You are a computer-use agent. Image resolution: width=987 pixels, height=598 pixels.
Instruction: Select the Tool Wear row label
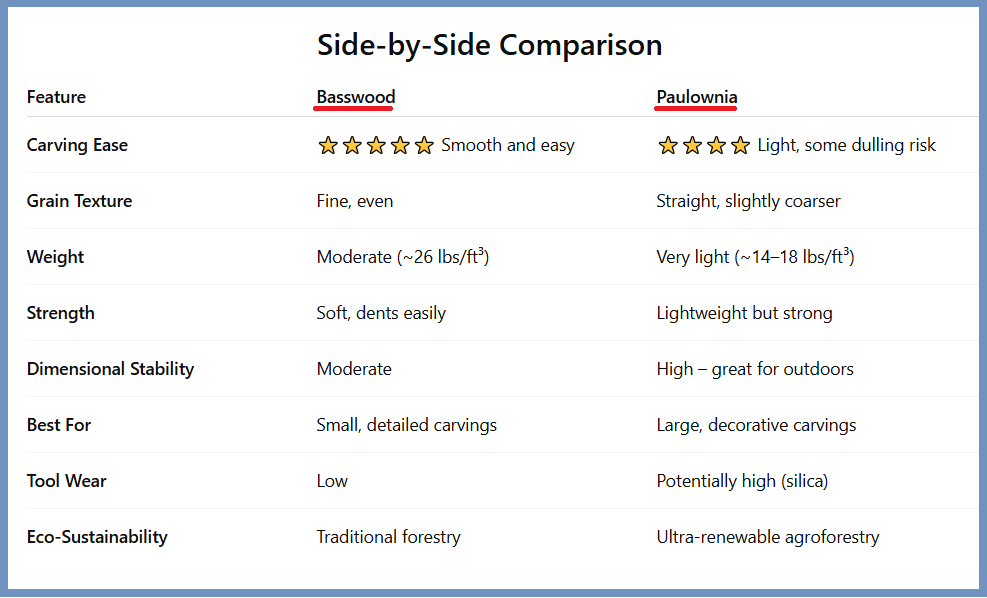click(66, 481)
